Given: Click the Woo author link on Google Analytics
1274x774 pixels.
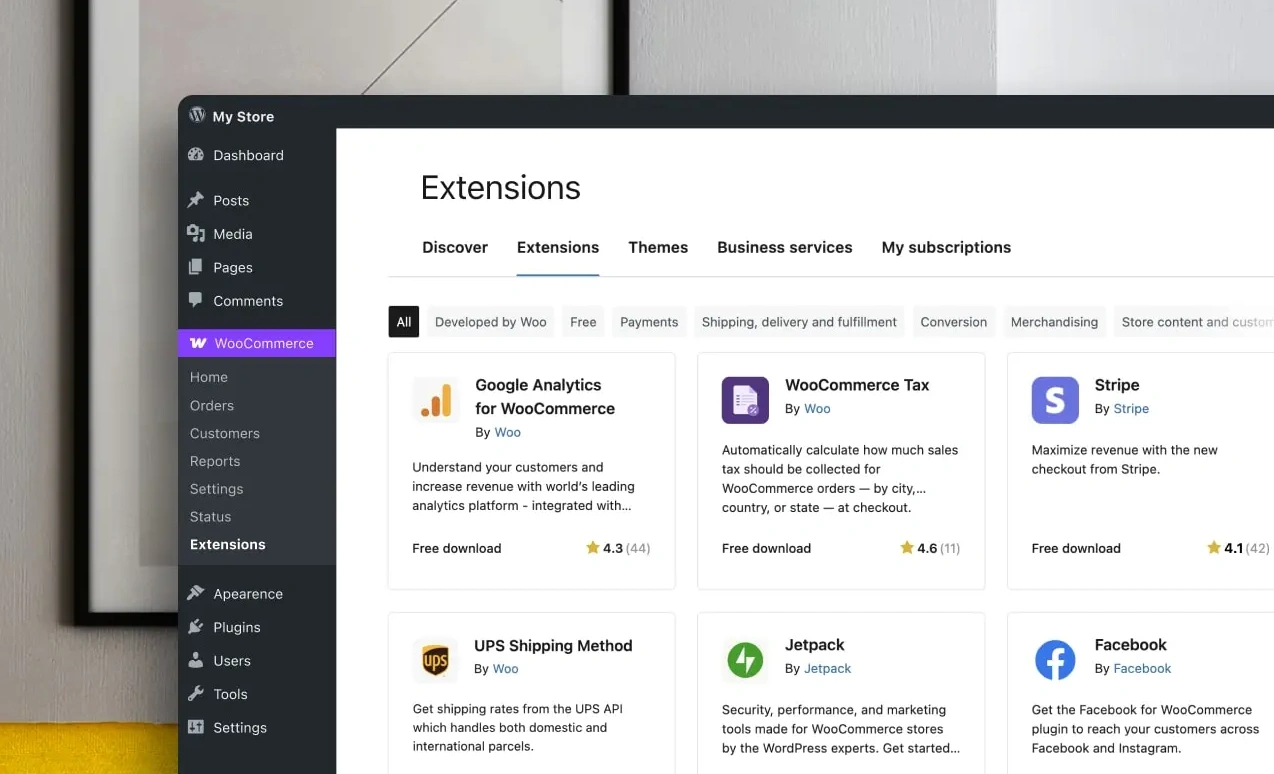Looking at the screenshot, I should [x=508, y=432].
